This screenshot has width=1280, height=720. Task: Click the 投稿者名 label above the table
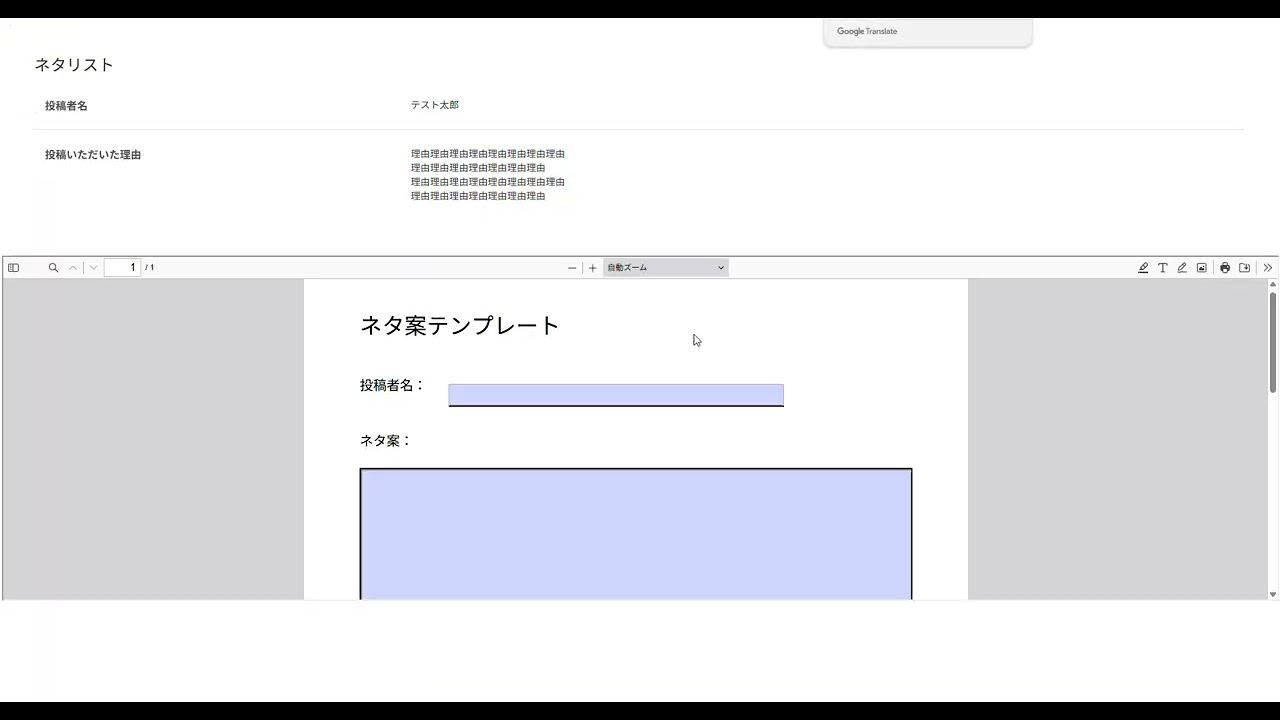[x=66, y=106]
